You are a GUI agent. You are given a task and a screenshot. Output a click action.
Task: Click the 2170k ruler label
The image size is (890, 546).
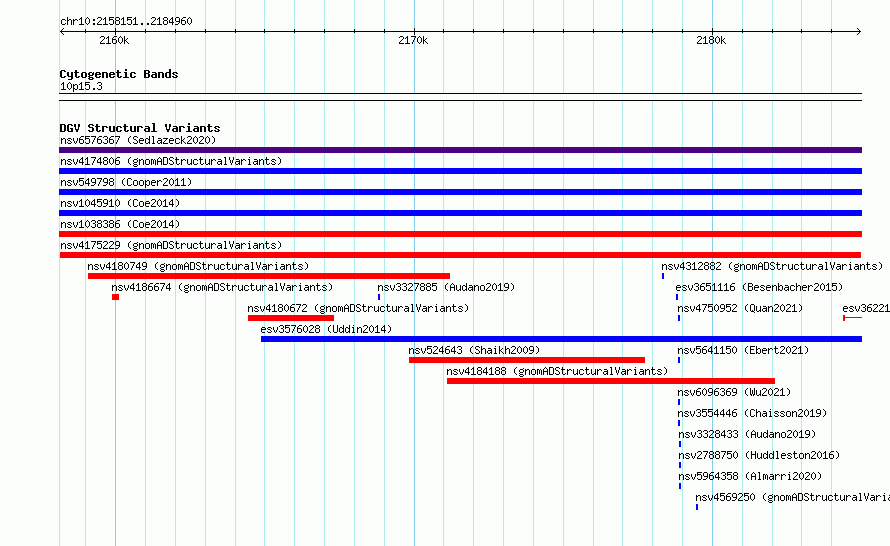[413, 40]
